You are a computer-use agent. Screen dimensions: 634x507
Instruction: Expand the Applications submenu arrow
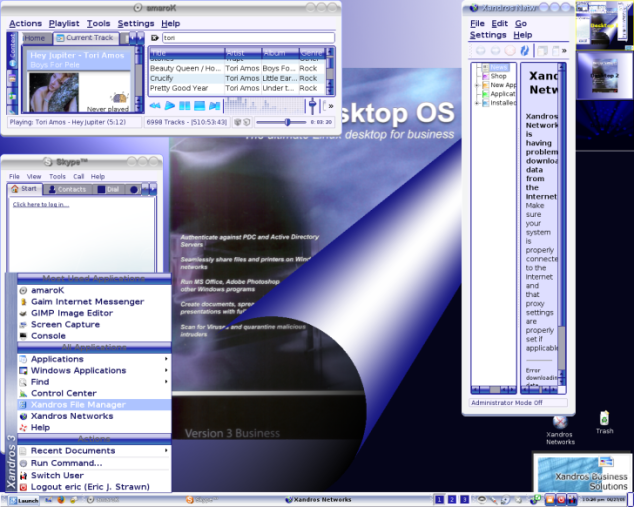click(x=166, y=359)
